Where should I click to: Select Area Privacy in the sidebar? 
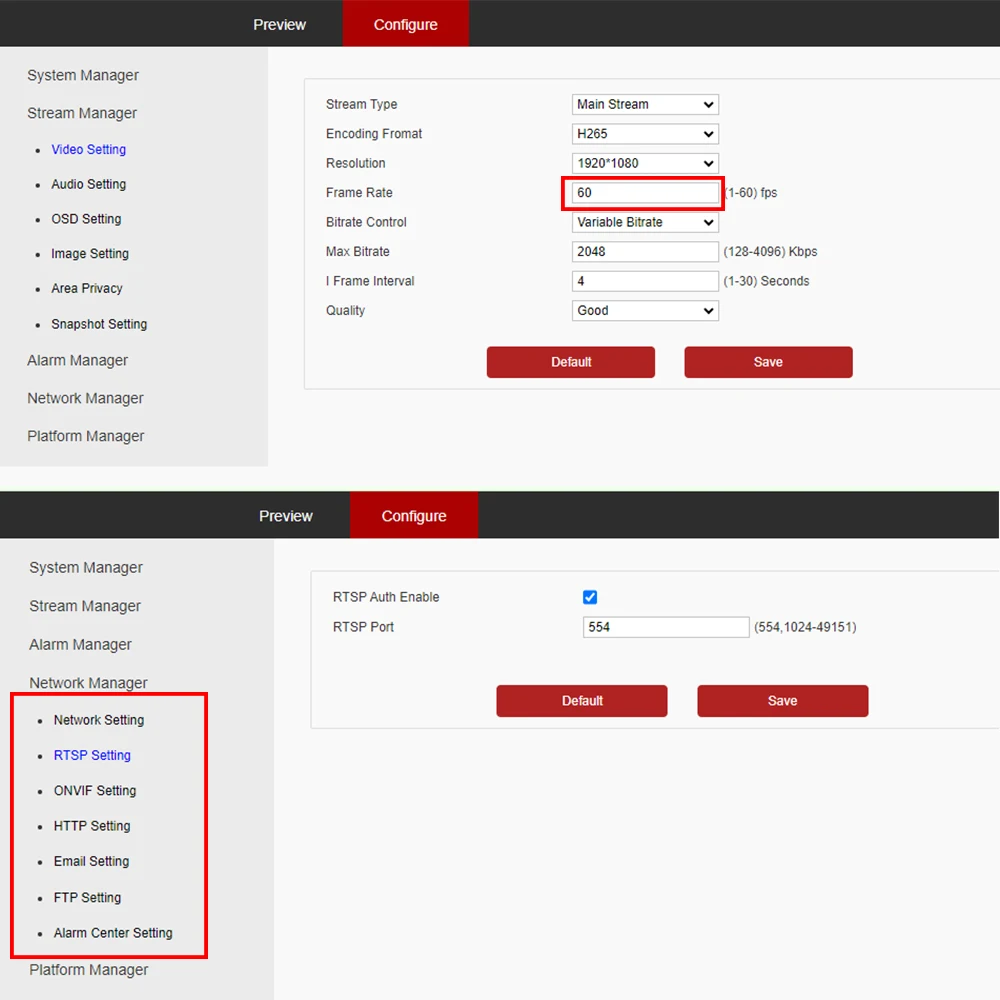(87, 288)
